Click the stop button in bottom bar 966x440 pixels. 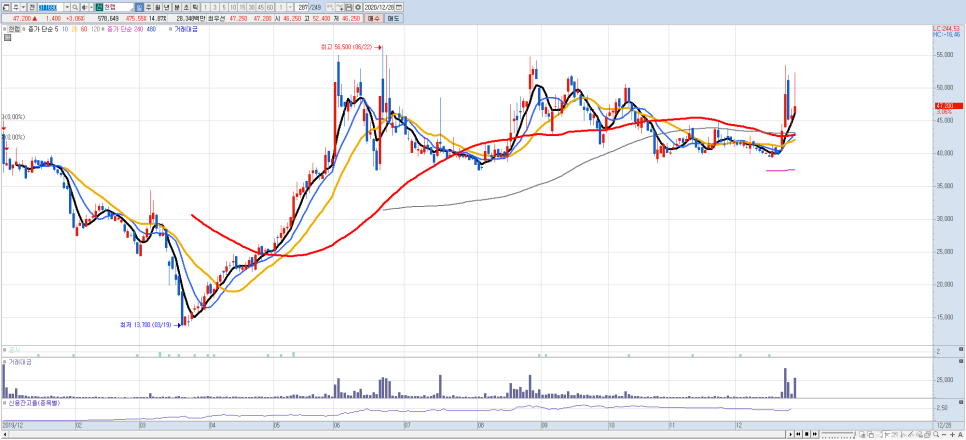pos(806,434)
